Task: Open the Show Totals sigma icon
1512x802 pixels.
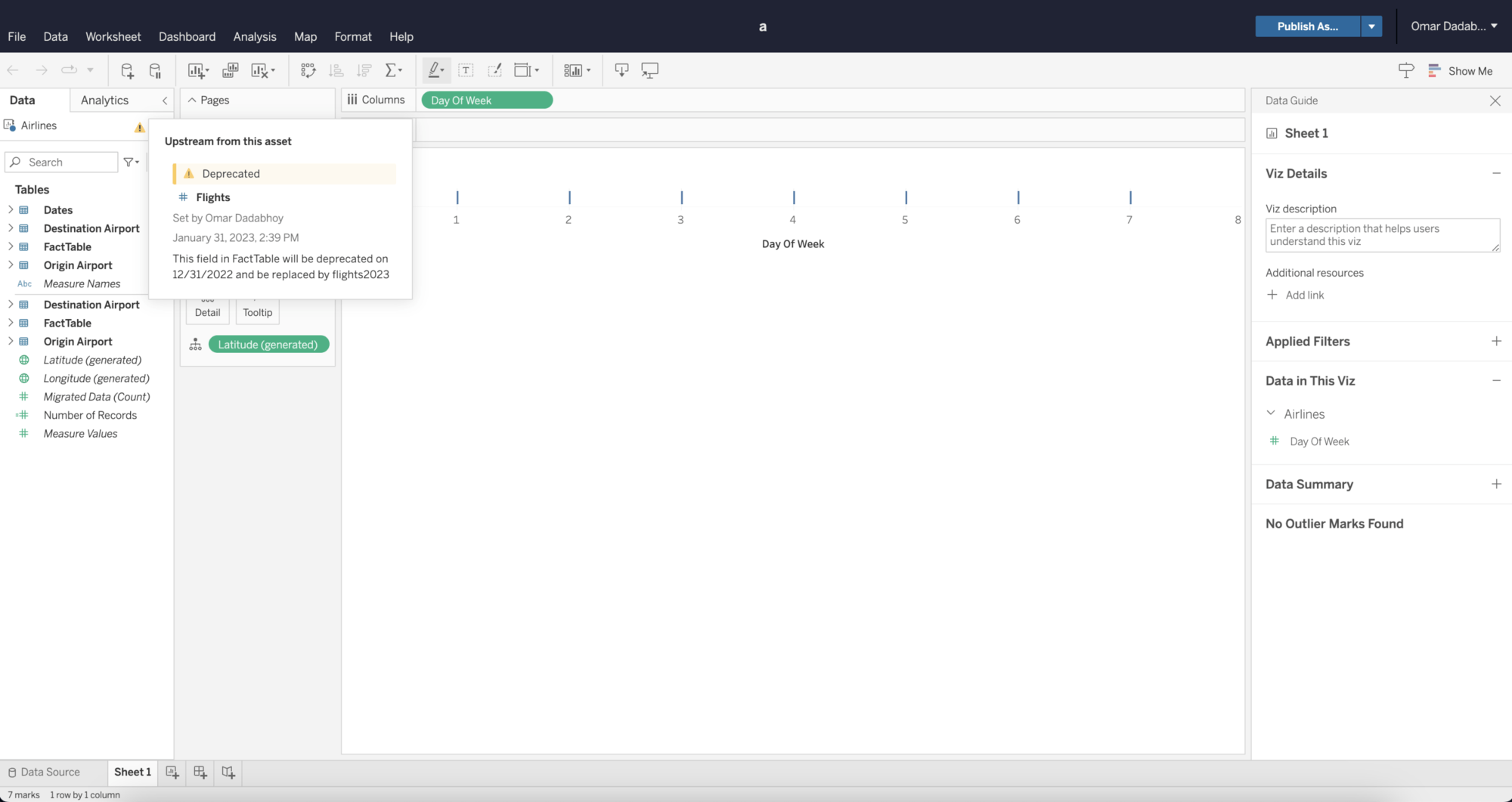Action: [393, 70]
